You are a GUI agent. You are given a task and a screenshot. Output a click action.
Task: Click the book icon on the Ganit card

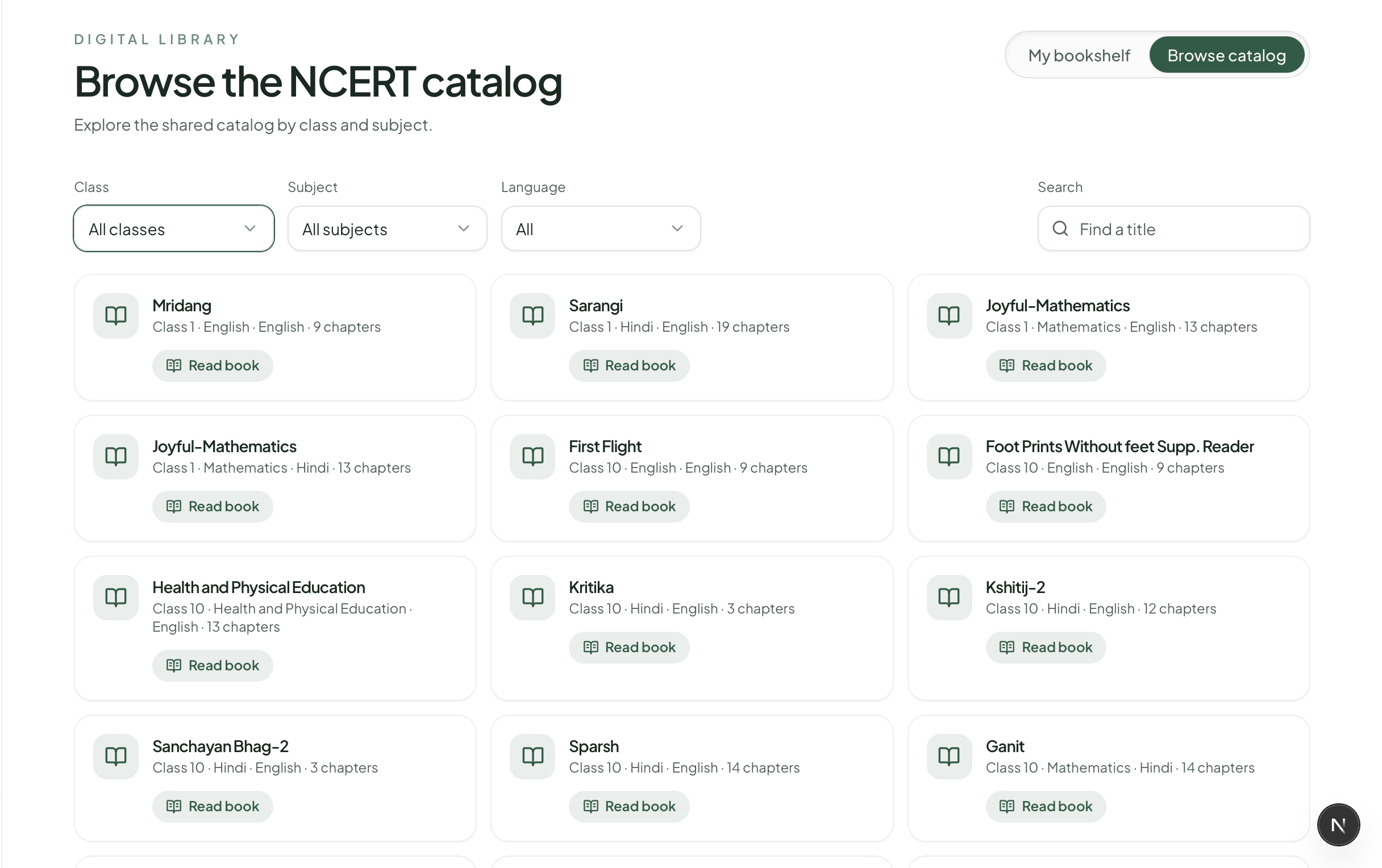tap(948, 756)
